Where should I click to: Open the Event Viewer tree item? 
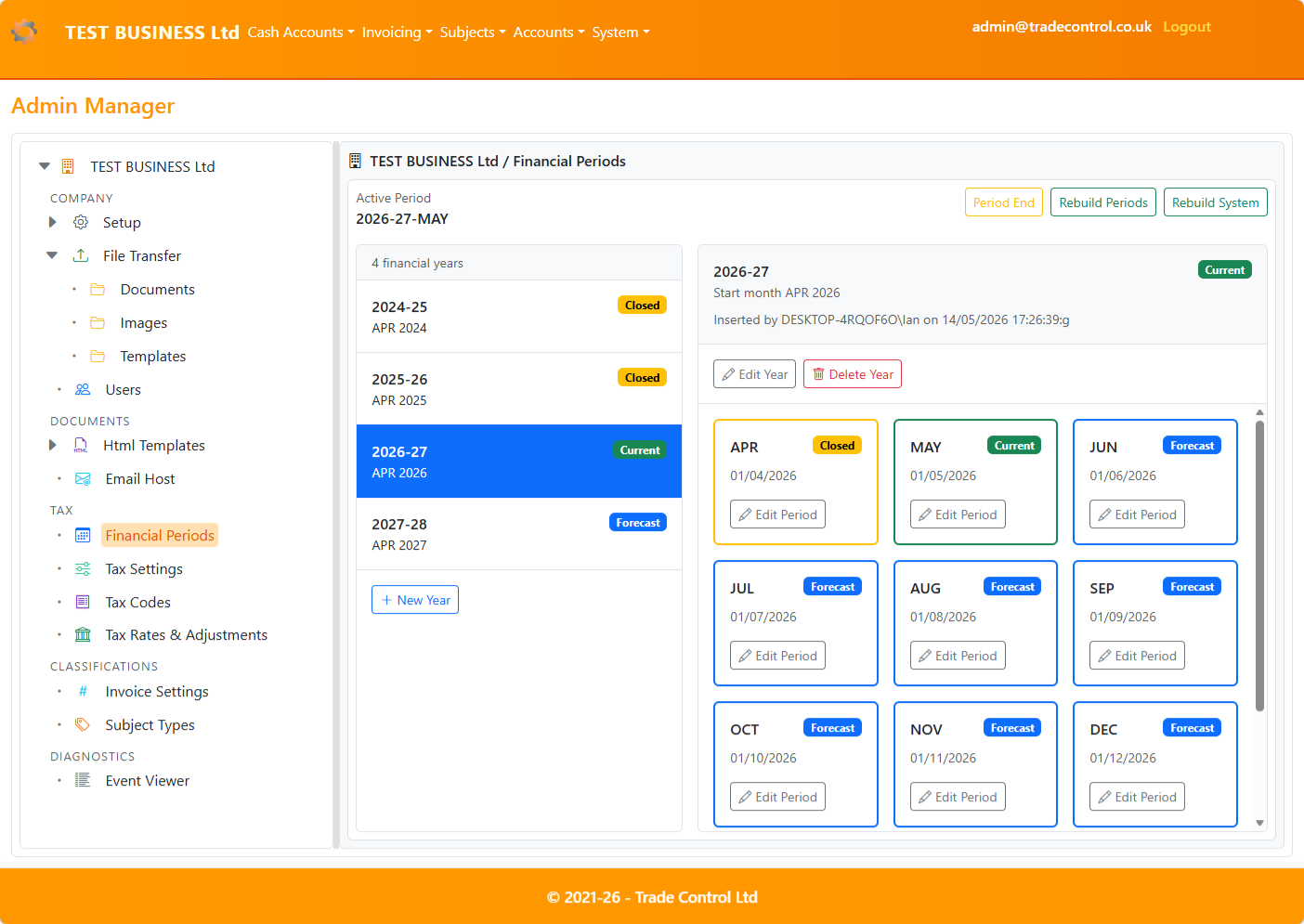point(147,780)
